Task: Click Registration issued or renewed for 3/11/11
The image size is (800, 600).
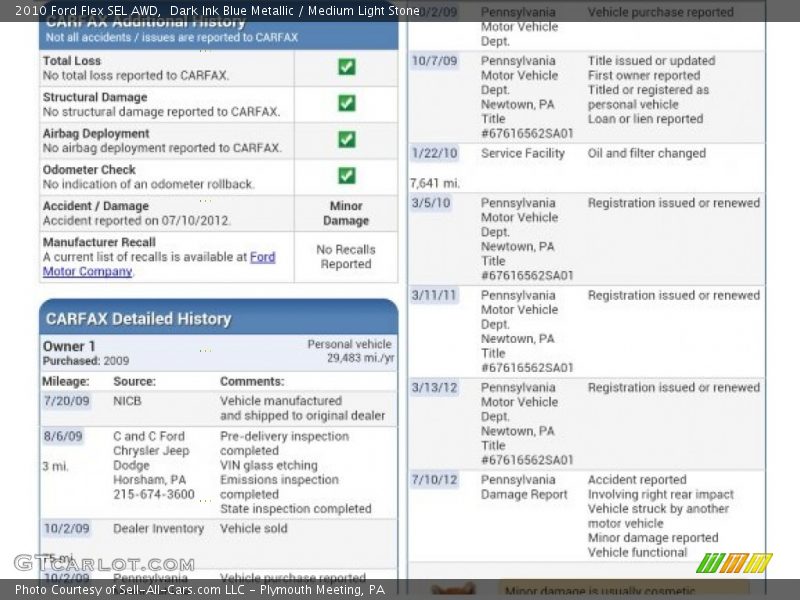Action: click(673, 295)
